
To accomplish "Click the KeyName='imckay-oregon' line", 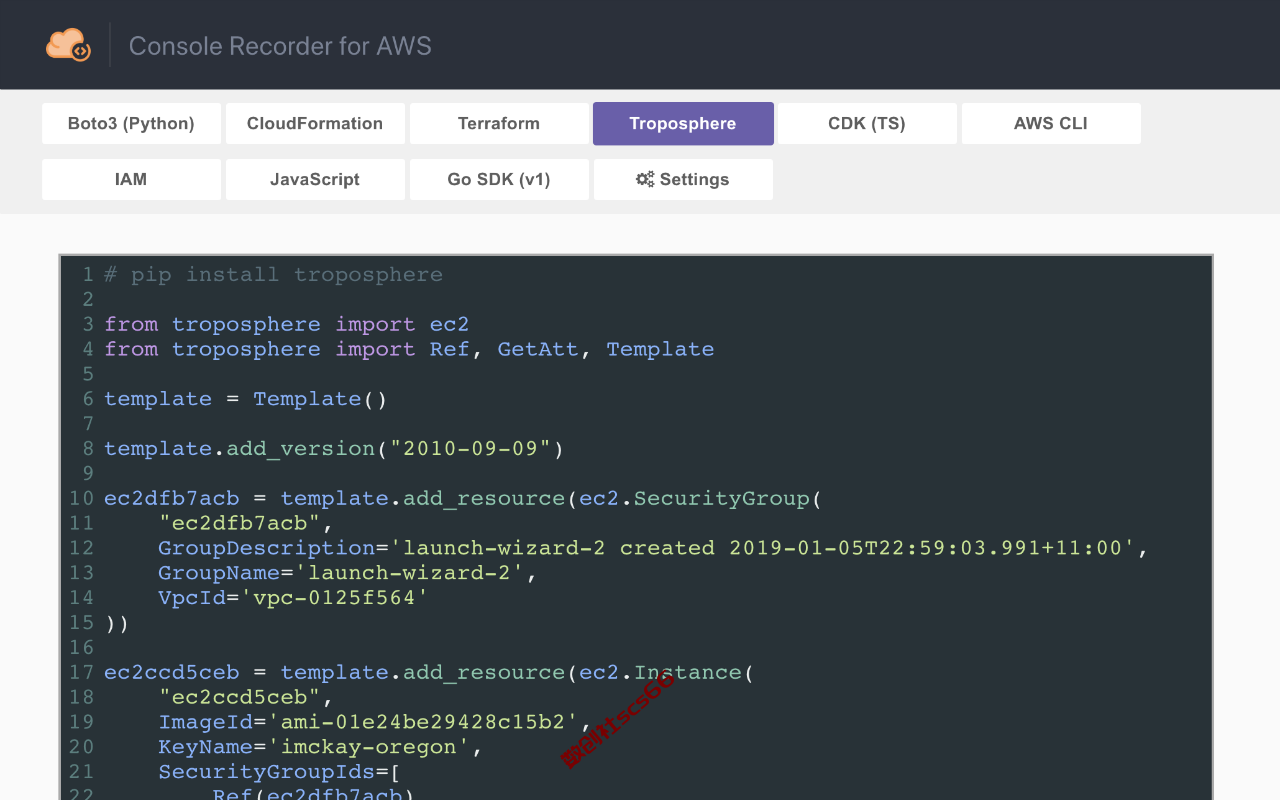I will point(321,747).
